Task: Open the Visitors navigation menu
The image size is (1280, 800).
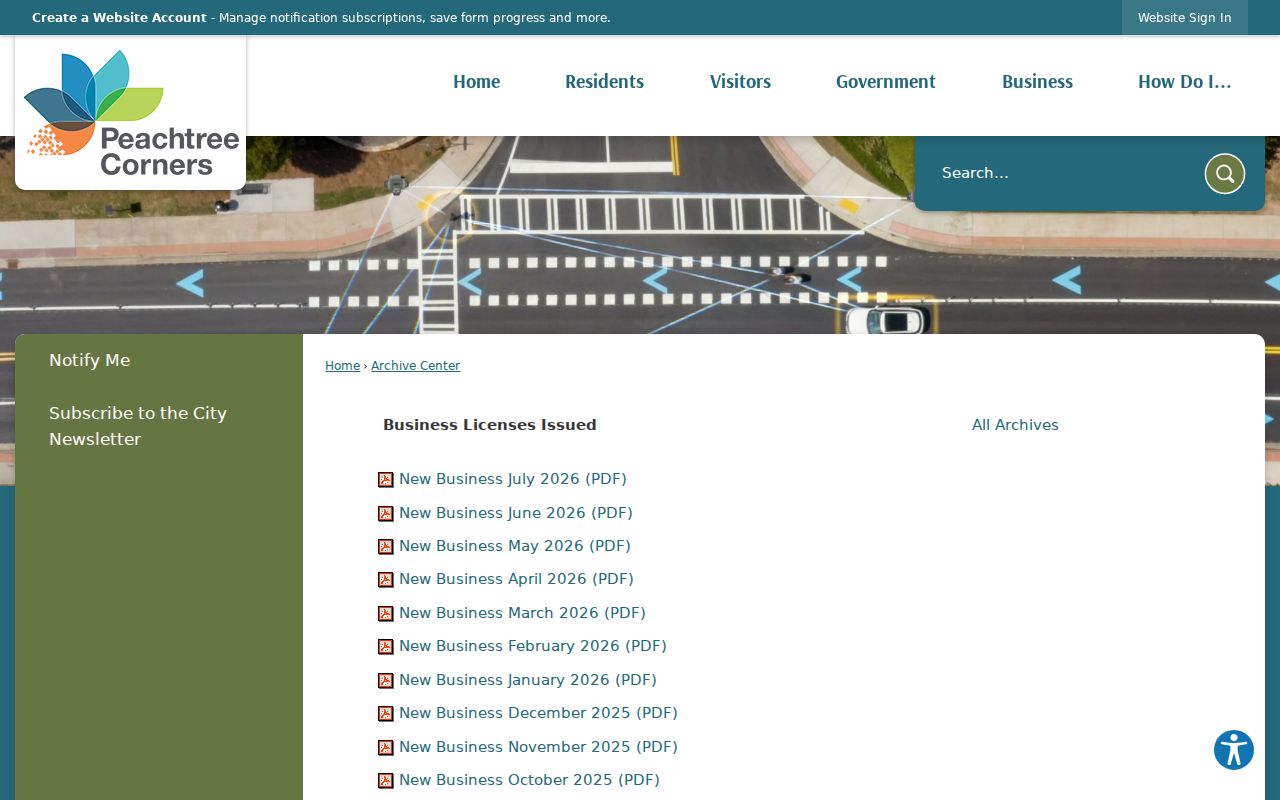Action: pyautogui.click(x=740, y=82)
